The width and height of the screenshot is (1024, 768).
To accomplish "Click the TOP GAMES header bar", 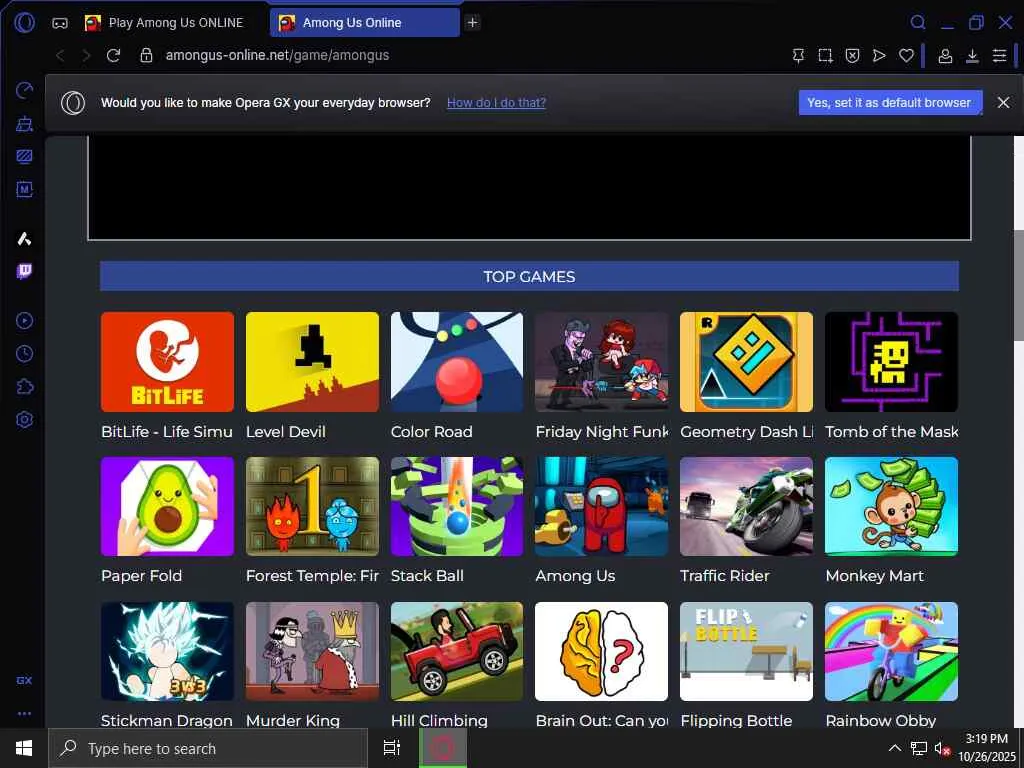I will [x=529, y=276].
